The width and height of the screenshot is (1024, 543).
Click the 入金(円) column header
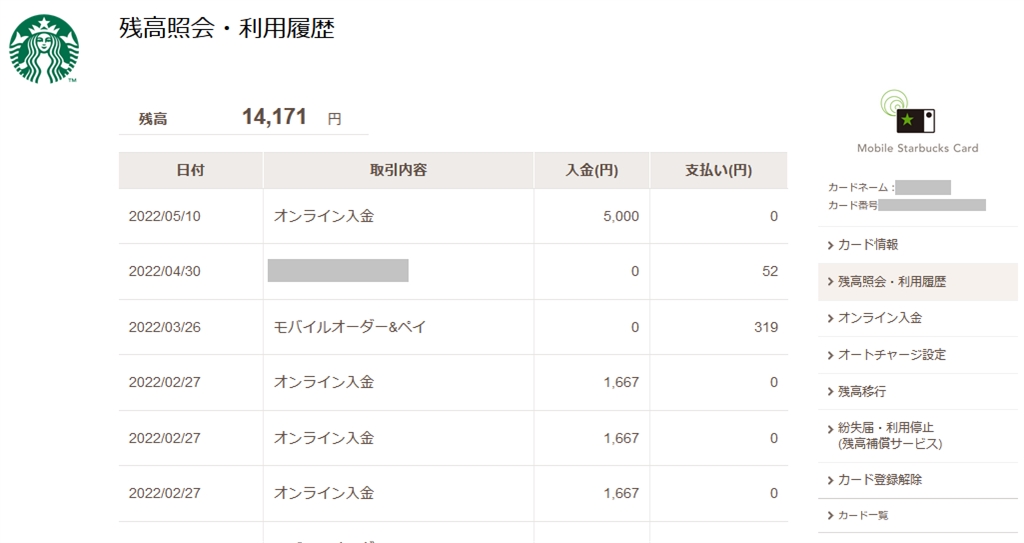pos(591,170)
